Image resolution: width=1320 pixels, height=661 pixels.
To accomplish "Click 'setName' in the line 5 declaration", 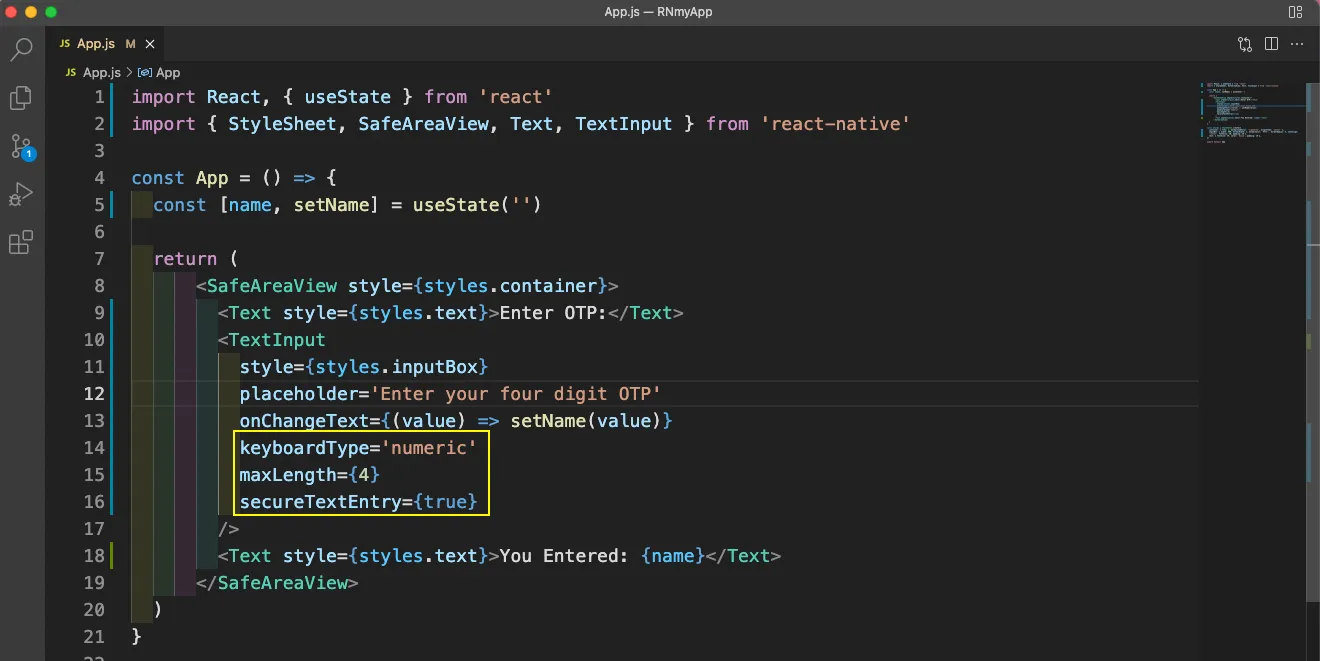I will coord(331,205).
